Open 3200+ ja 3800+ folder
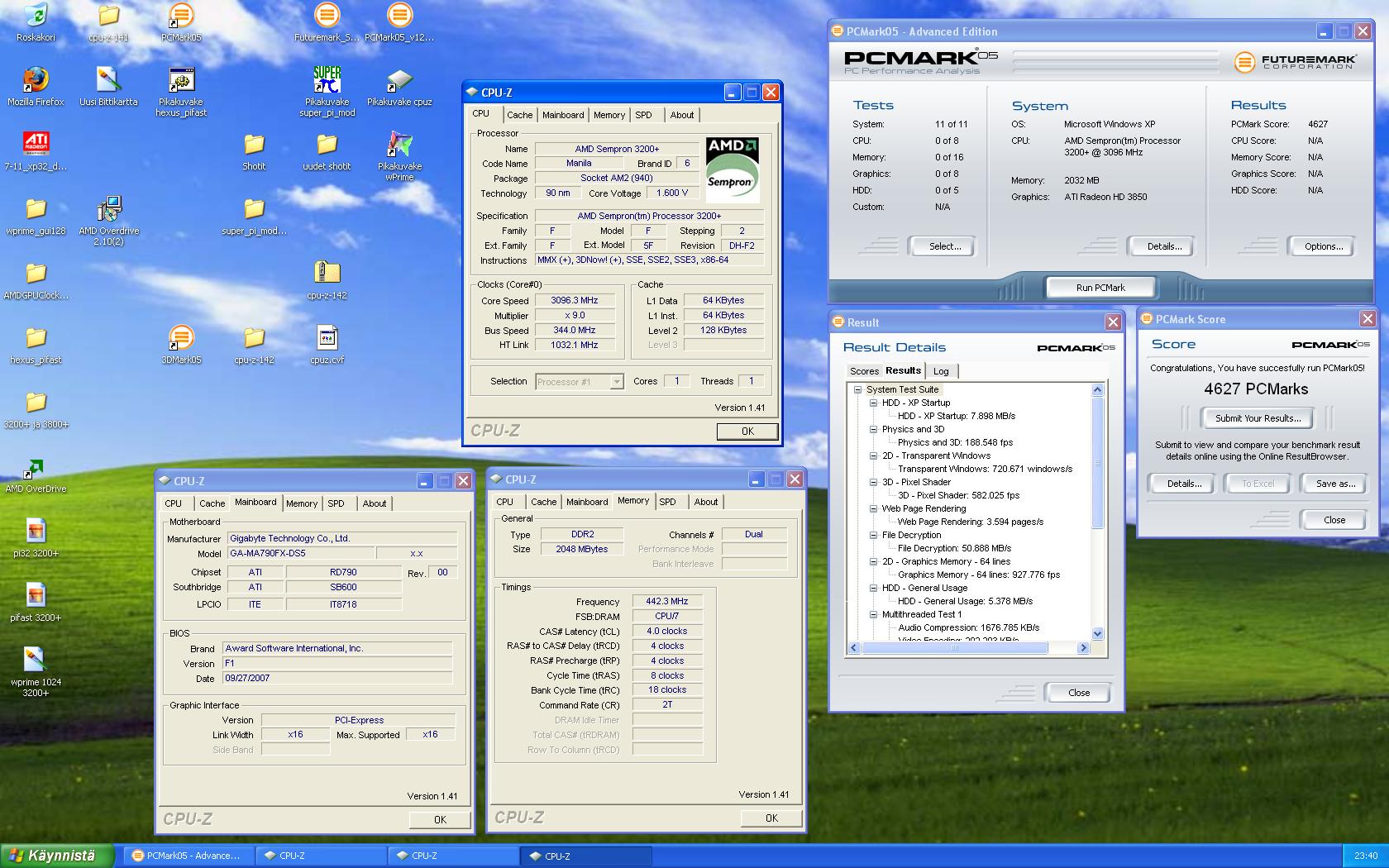Viewport: 1389px width, 868px height. 36,403
